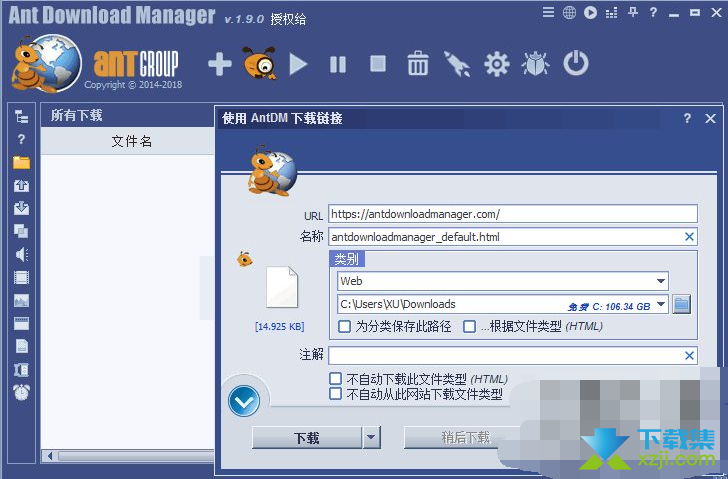Select the 所有下载 list heading
The height and width of the screenshot is (479, 728).
[x=77, y=115]
